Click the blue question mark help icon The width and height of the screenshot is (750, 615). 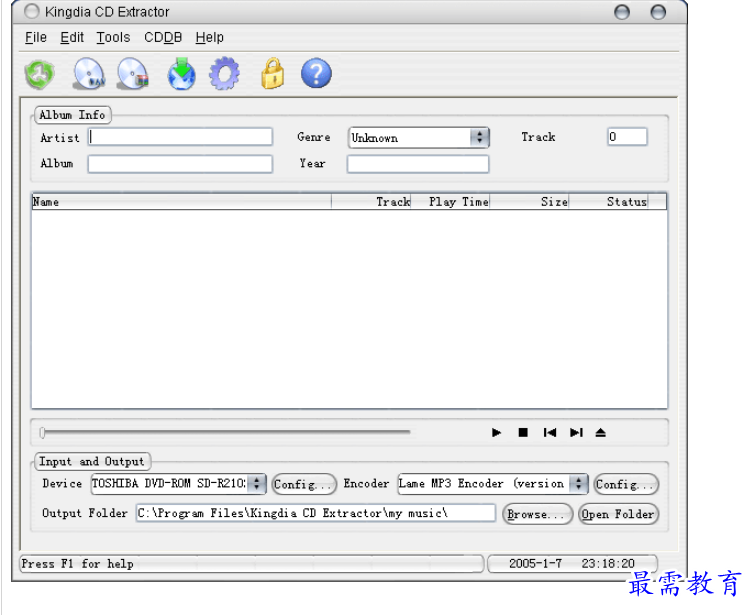(x=316, y=74)
